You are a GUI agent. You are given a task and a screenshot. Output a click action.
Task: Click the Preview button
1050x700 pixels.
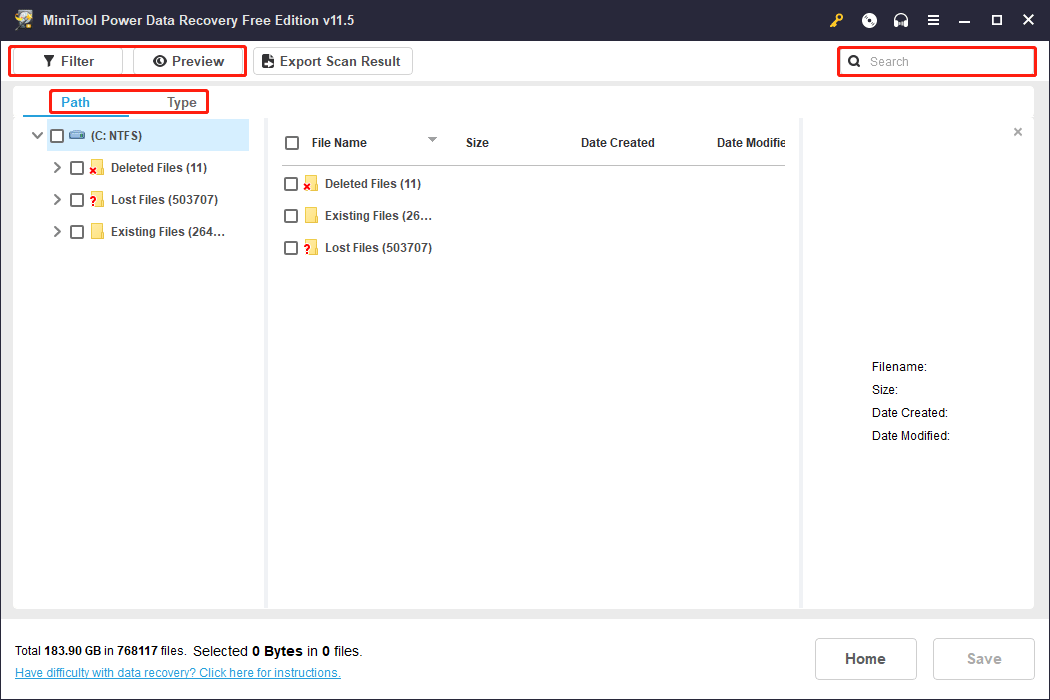pyautogui.click(x=188, y=61)
